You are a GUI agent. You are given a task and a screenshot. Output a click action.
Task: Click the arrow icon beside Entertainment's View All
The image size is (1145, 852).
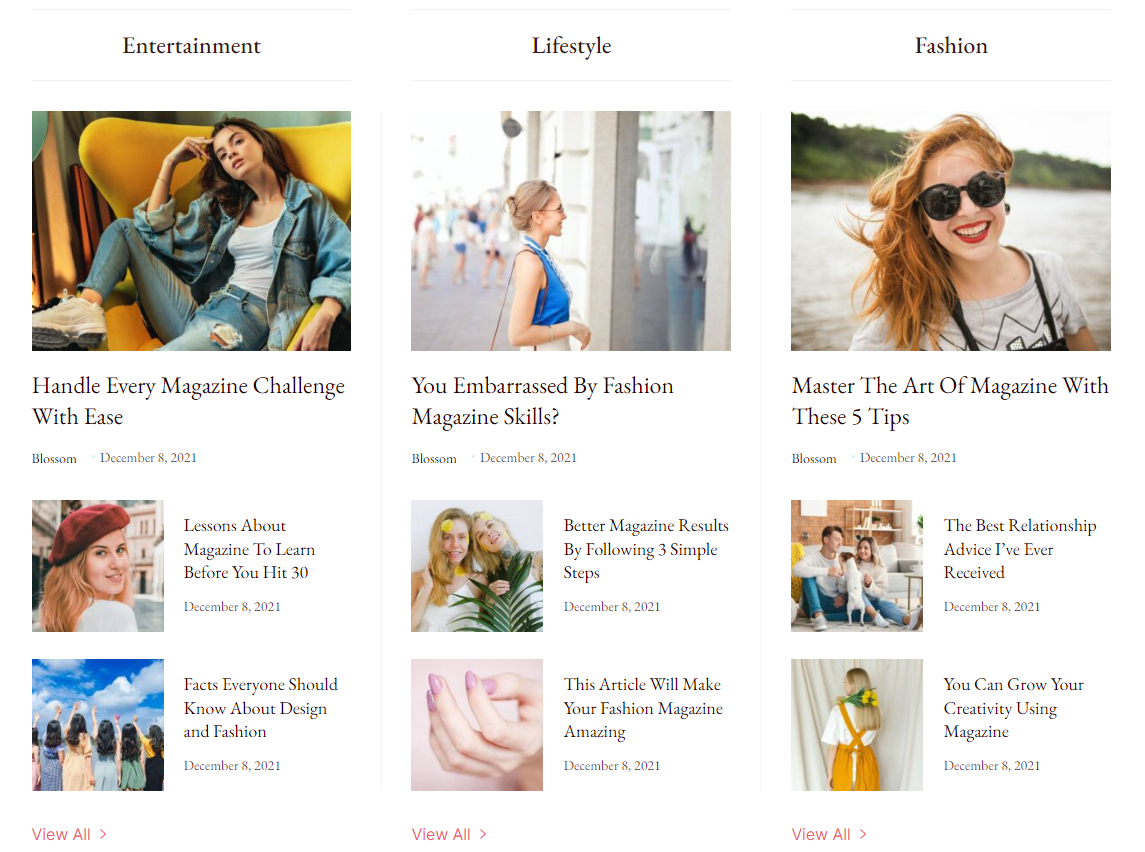pyautogui.click(x=102, y=833)
